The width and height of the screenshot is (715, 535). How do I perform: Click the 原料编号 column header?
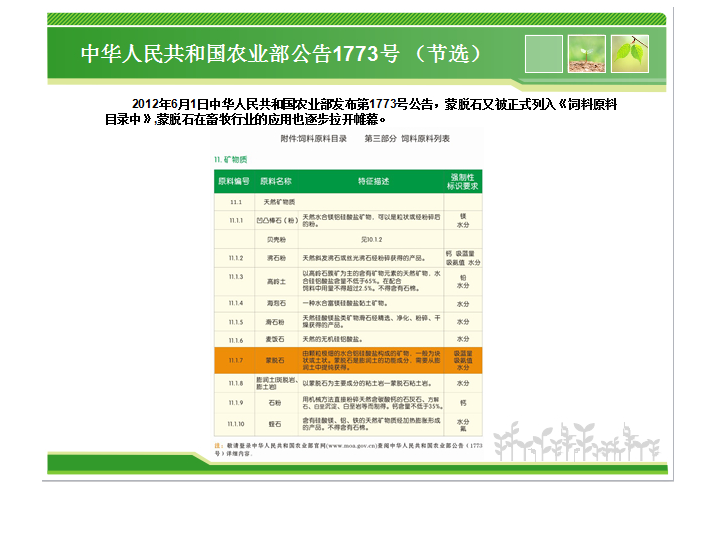tap(233, 181)
